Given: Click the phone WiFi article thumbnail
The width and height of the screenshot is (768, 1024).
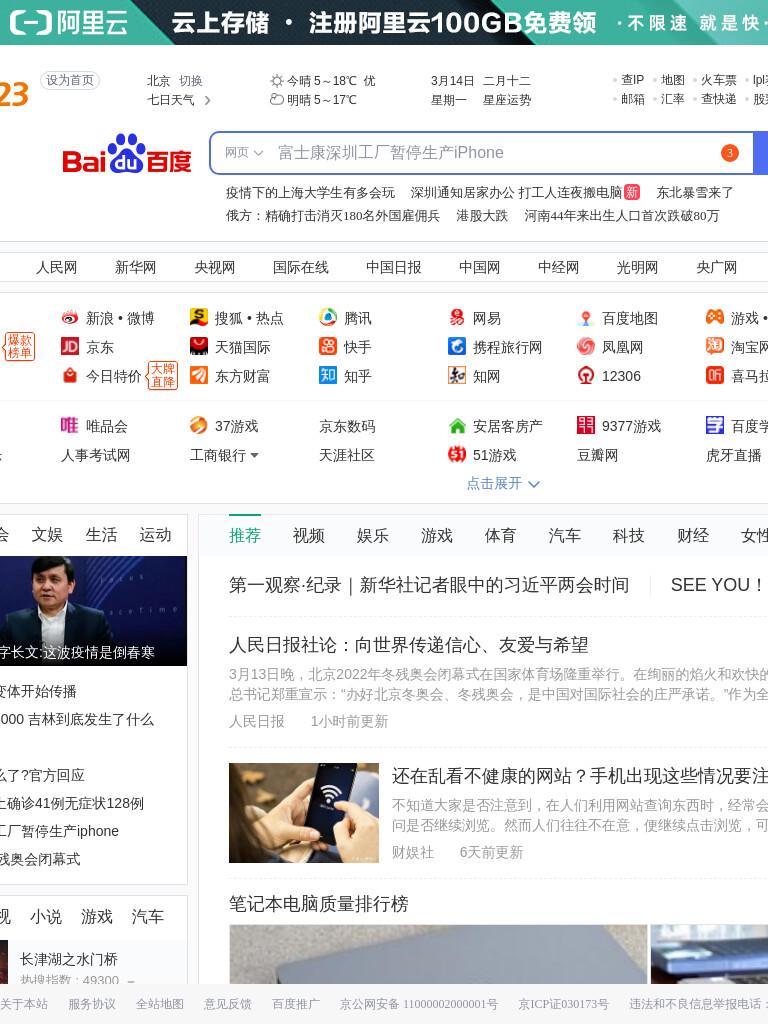Looking at the screenshot, I should (304, 812).
